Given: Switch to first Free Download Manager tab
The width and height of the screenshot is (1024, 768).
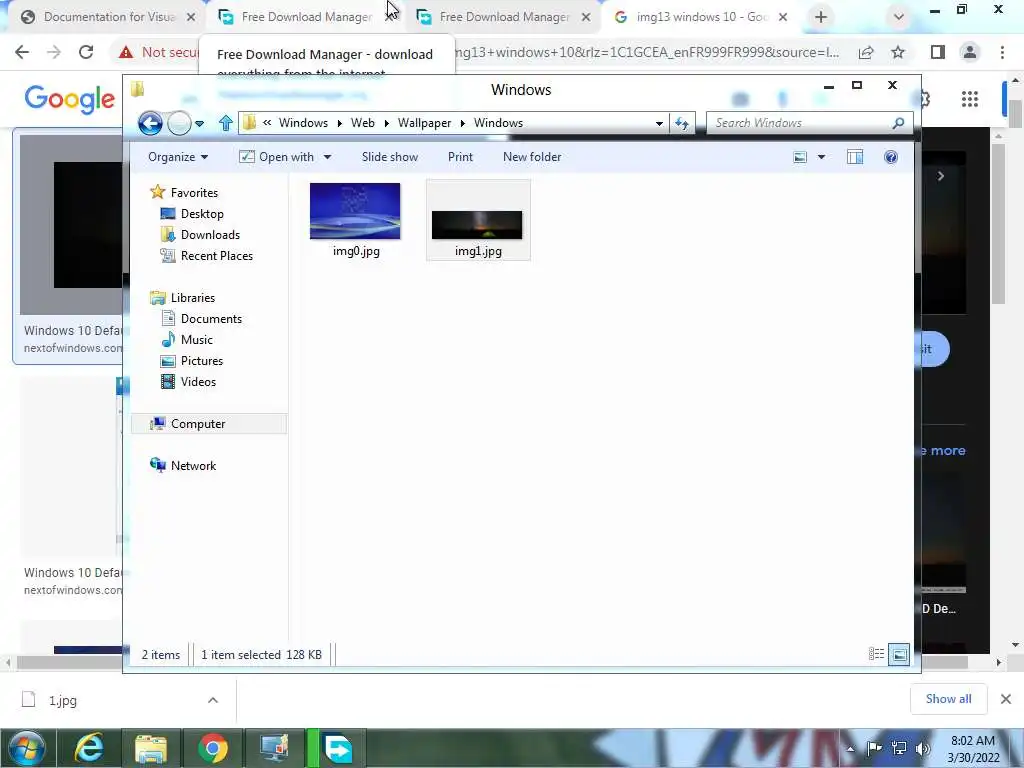Looking at the screenshot, I should 306,17.
